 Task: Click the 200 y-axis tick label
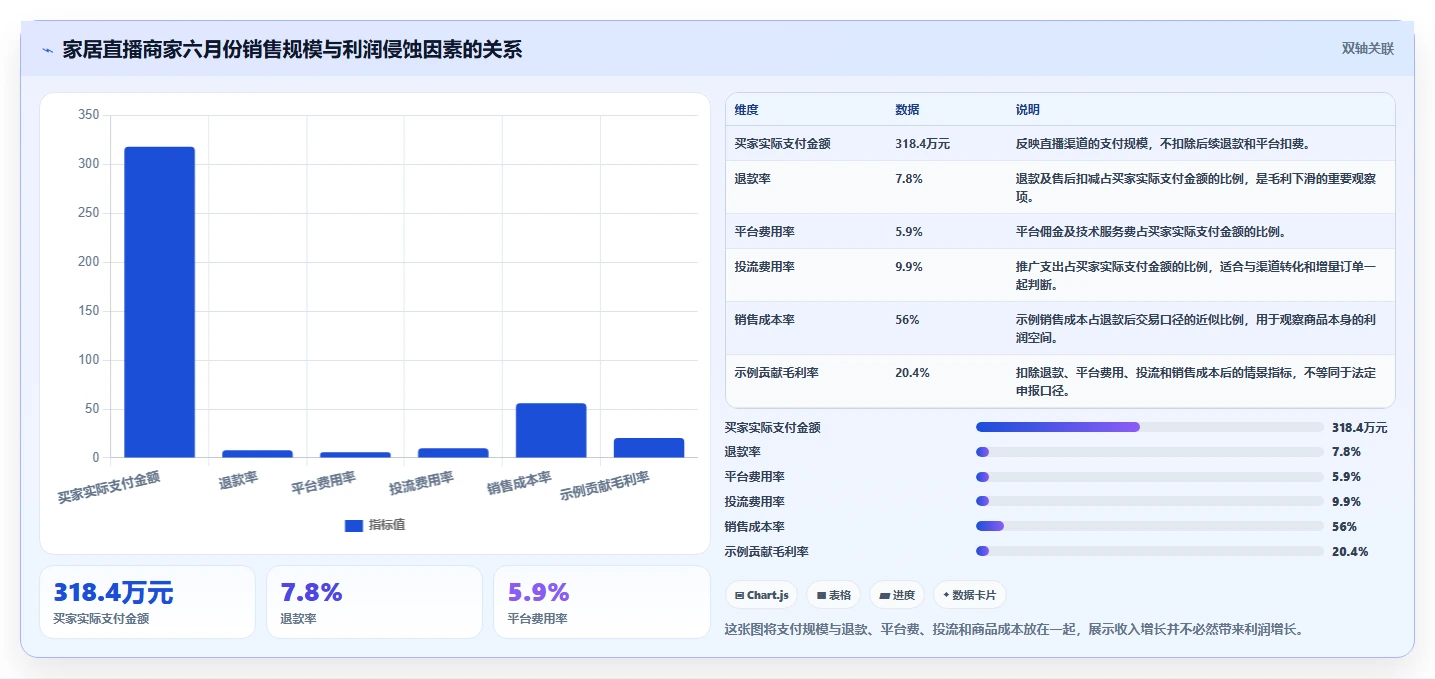pos(88,263)
